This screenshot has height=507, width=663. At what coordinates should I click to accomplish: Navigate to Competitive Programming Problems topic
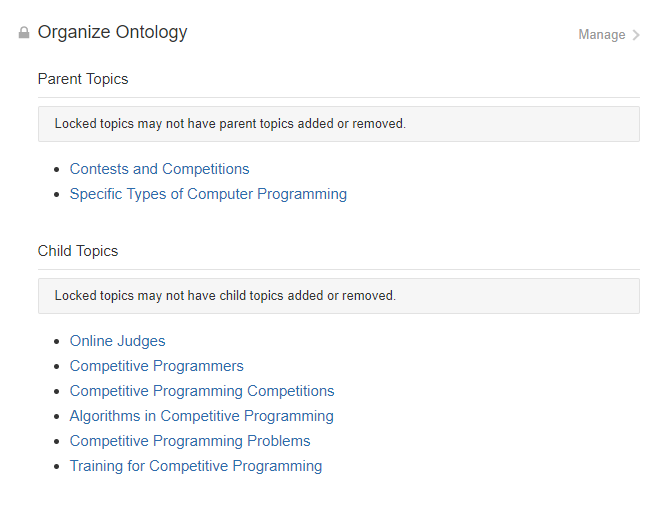click(190, 441)
